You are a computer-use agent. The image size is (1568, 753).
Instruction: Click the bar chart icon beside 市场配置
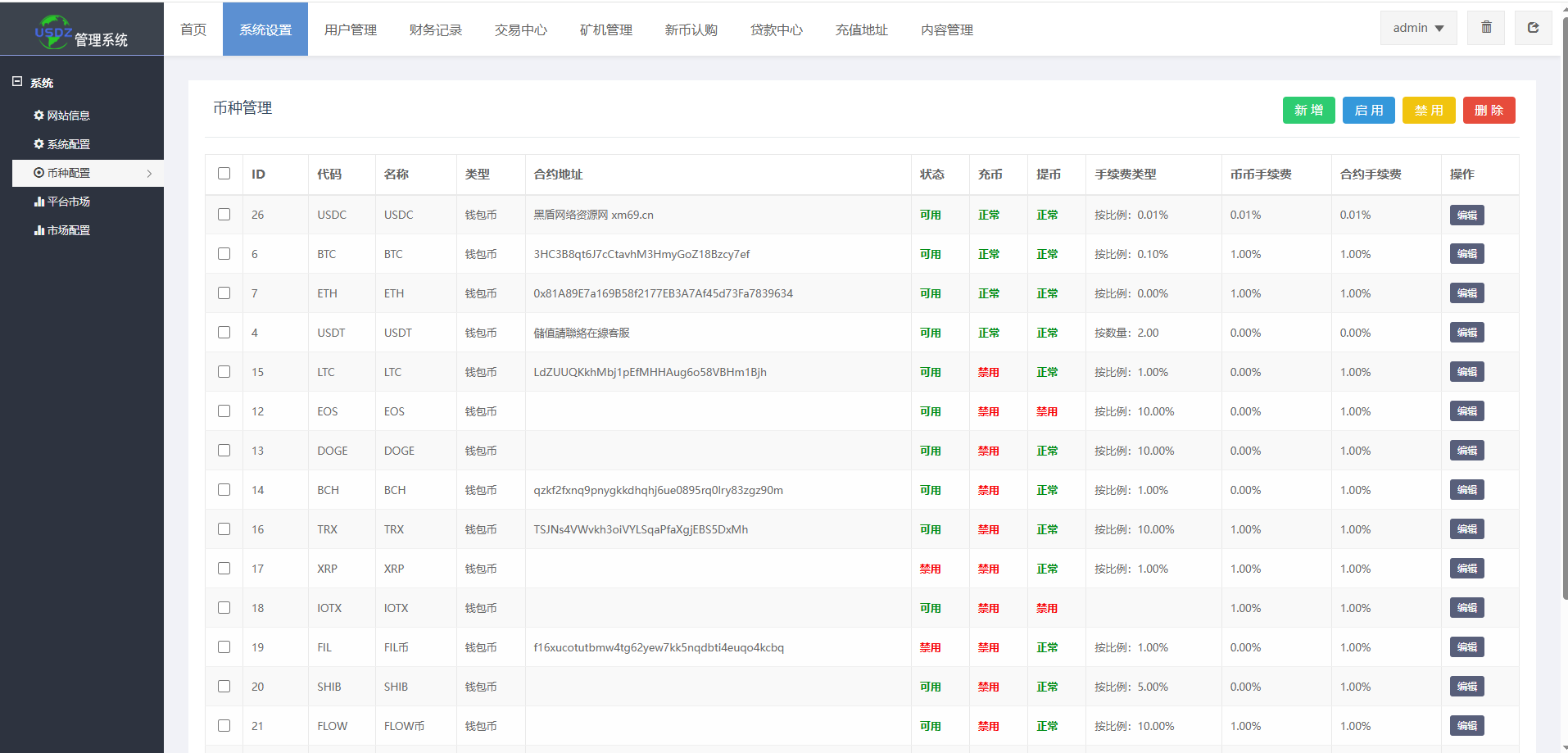point(39,230)
